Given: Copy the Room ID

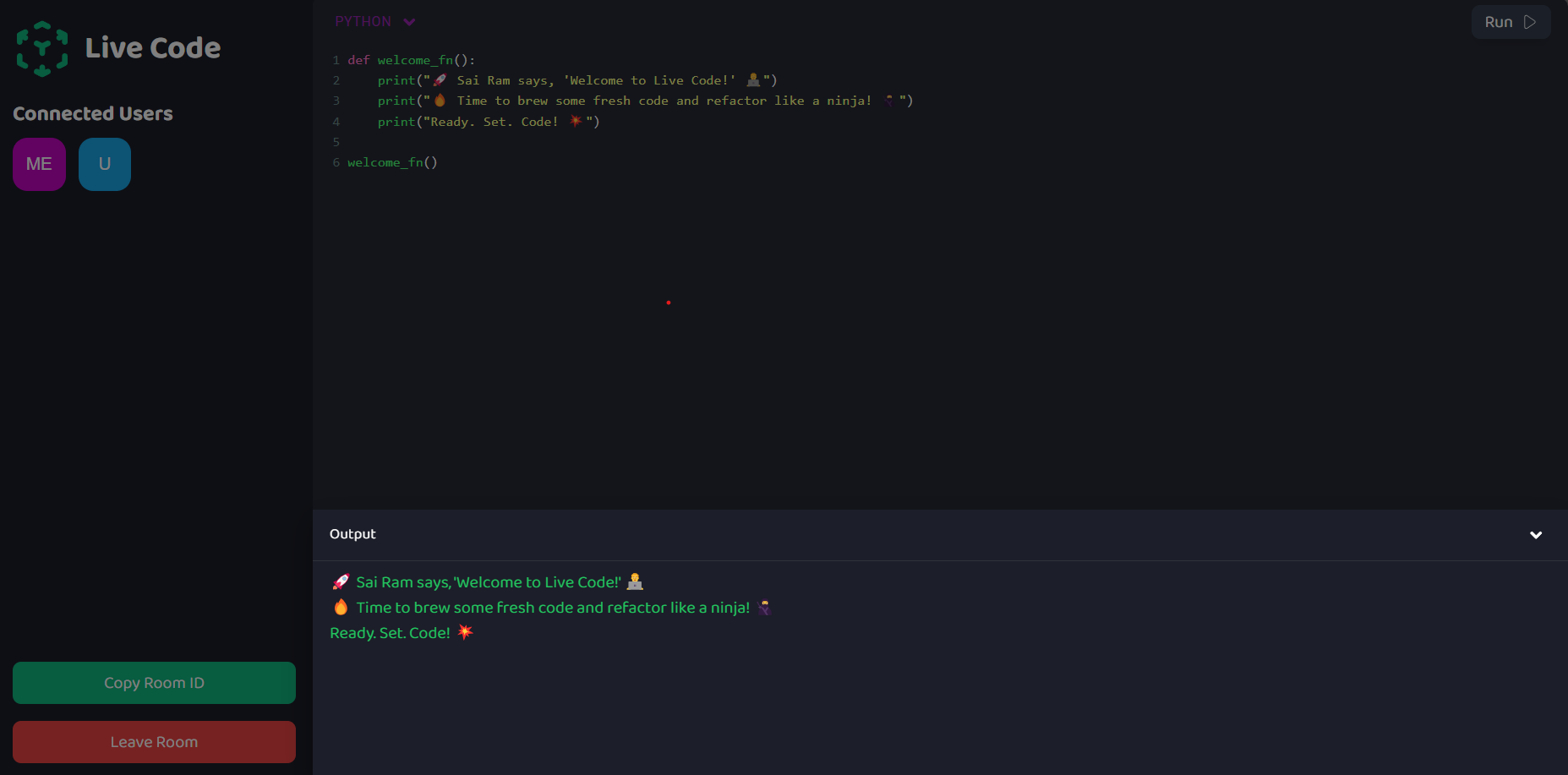Looking at the screenshot, I should 154,683.
